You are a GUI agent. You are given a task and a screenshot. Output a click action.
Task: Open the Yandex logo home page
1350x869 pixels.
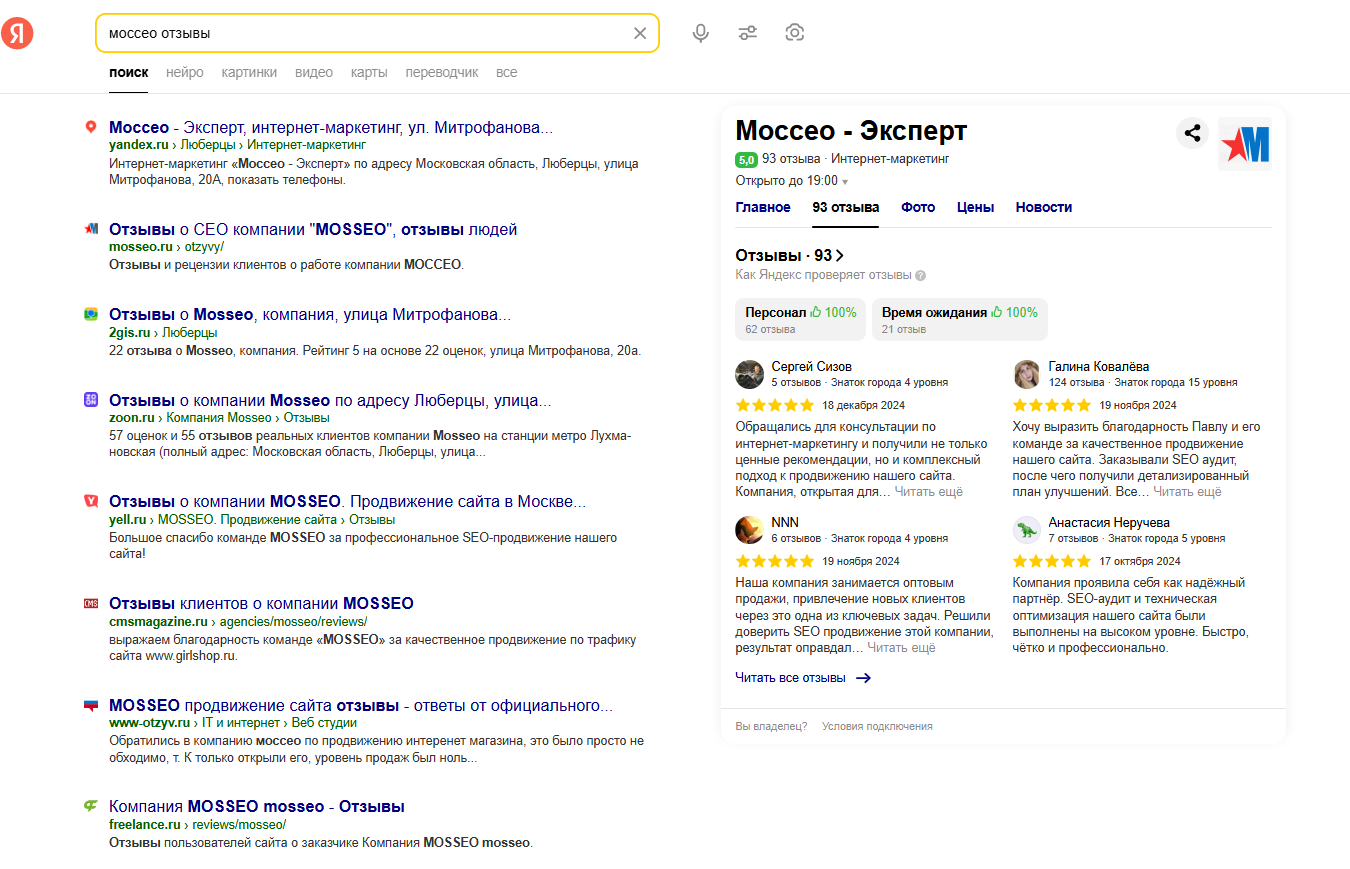click(17, 33)
